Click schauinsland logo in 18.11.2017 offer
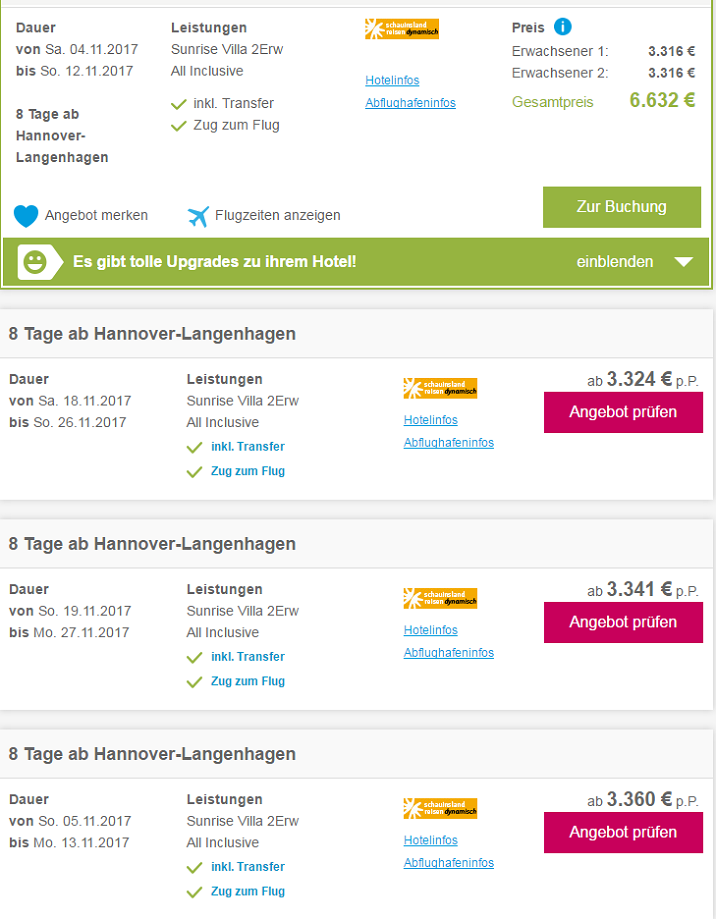Image resolution: width=716 pixels, height=919 pixels. click(x=440, y=388)
